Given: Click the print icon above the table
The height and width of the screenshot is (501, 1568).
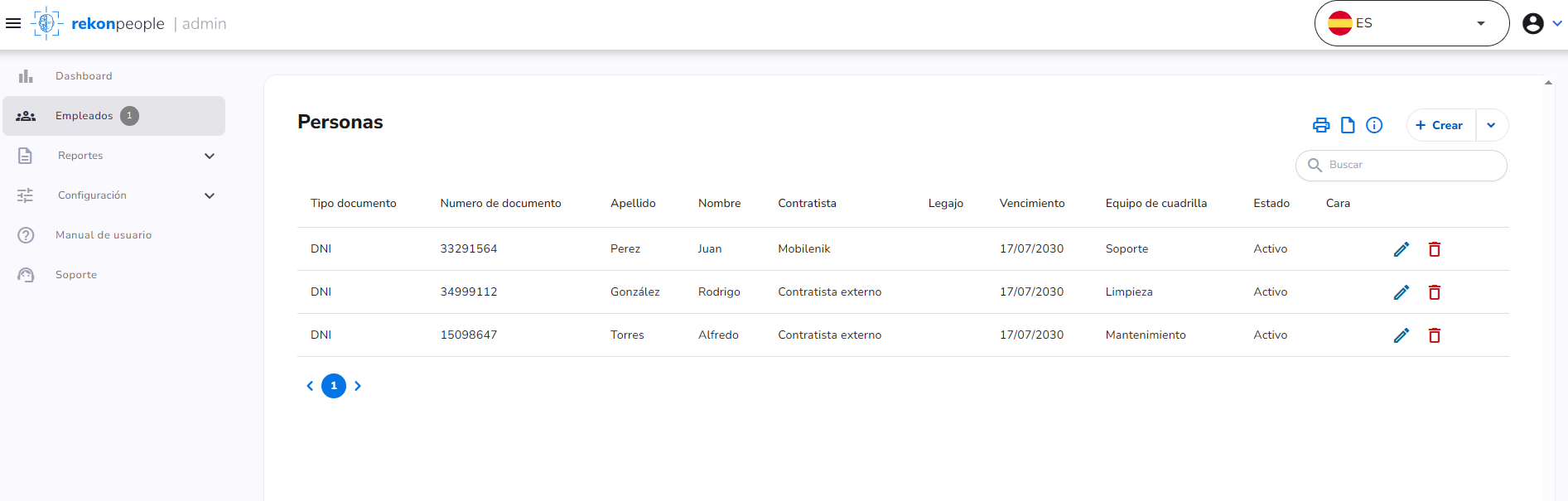Looking at the screenshot, I should [x=1321, y=125].
